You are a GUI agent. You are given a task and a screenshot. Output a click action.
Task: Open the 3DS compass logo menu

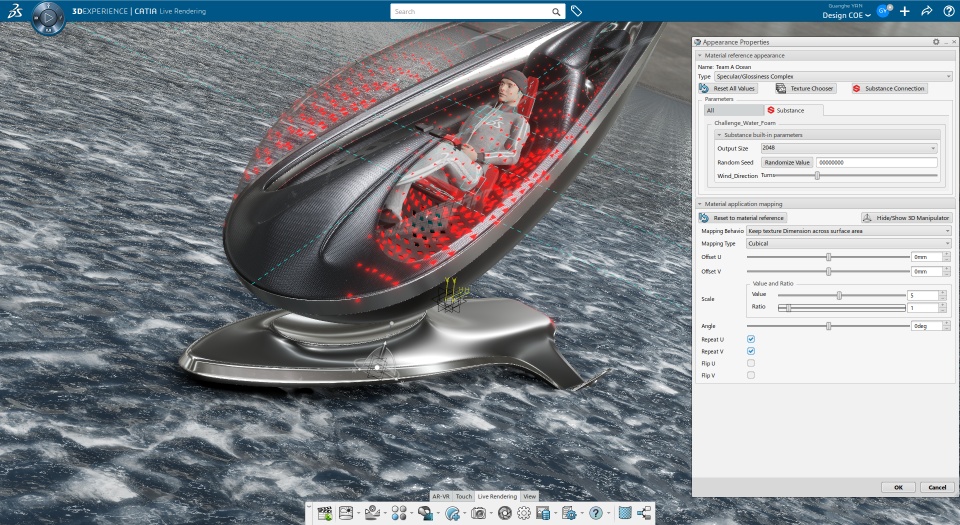coord(15,10)
